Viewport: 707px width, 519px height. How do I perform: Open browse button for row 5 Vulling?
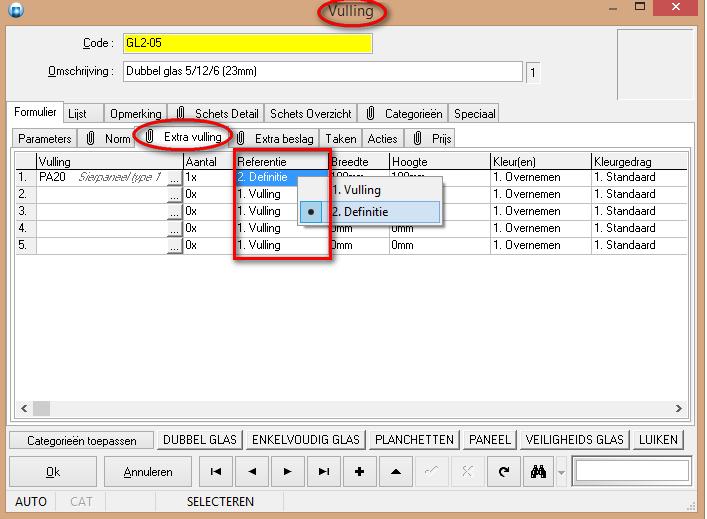point(174,246)
